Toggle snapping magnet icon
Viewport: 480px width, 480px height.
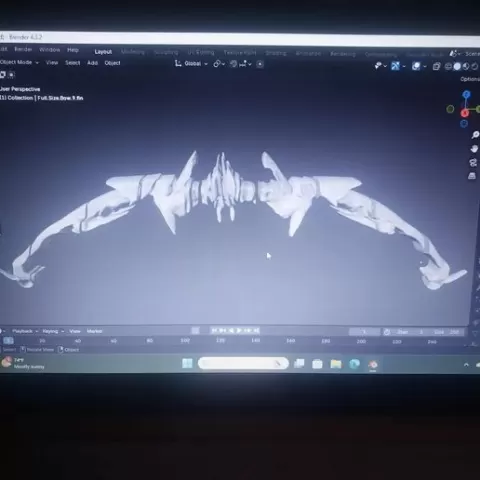click(x=233, y=64)
